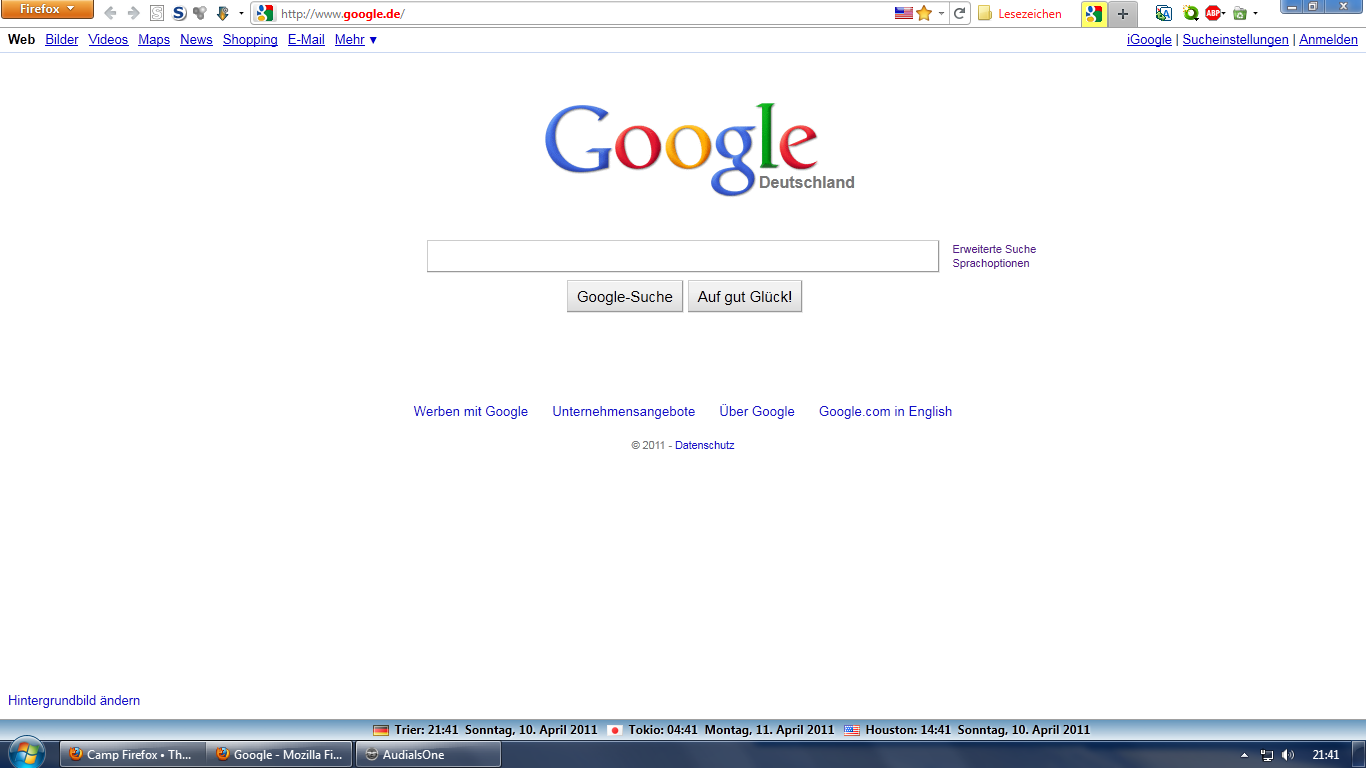The image size is (1366, 768).
Task: Click the Google favicon in the address bar
Action: 264,14
